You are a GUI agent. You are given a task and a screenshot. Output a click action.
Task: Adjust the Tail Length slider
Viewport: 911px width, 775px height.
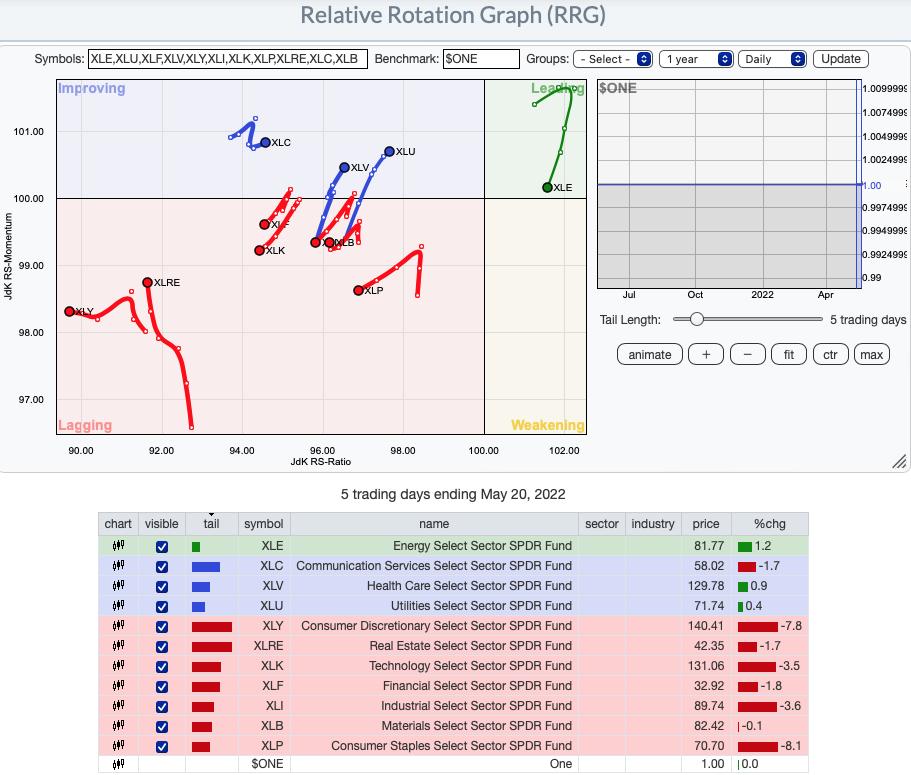(697, 320)
